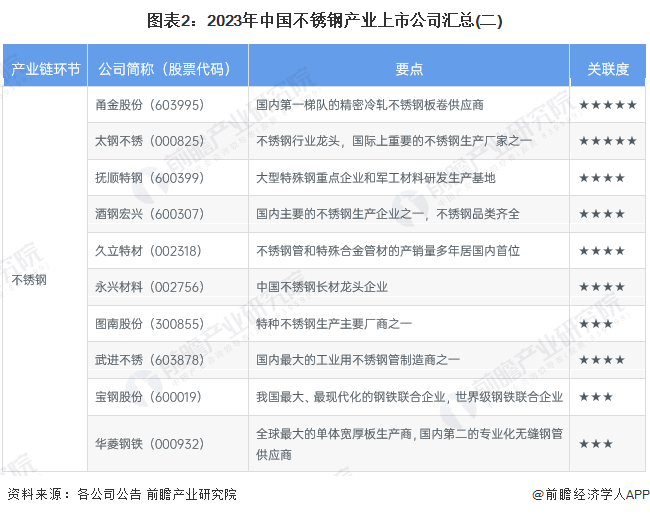
Task: Select text 特种不锈钢生产主要厂商之一
Action: 334,324
